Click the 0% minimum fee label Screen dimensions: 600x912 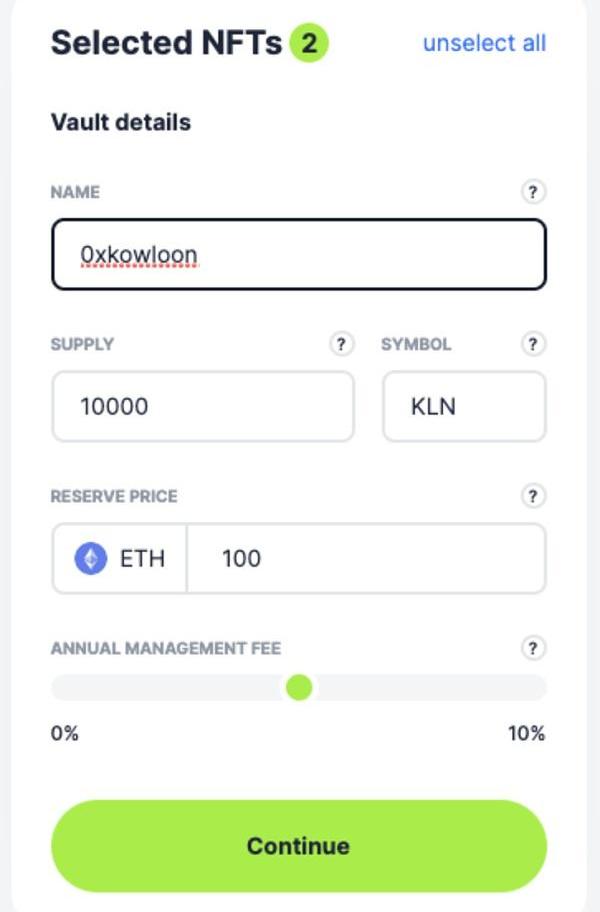[65, 733]
